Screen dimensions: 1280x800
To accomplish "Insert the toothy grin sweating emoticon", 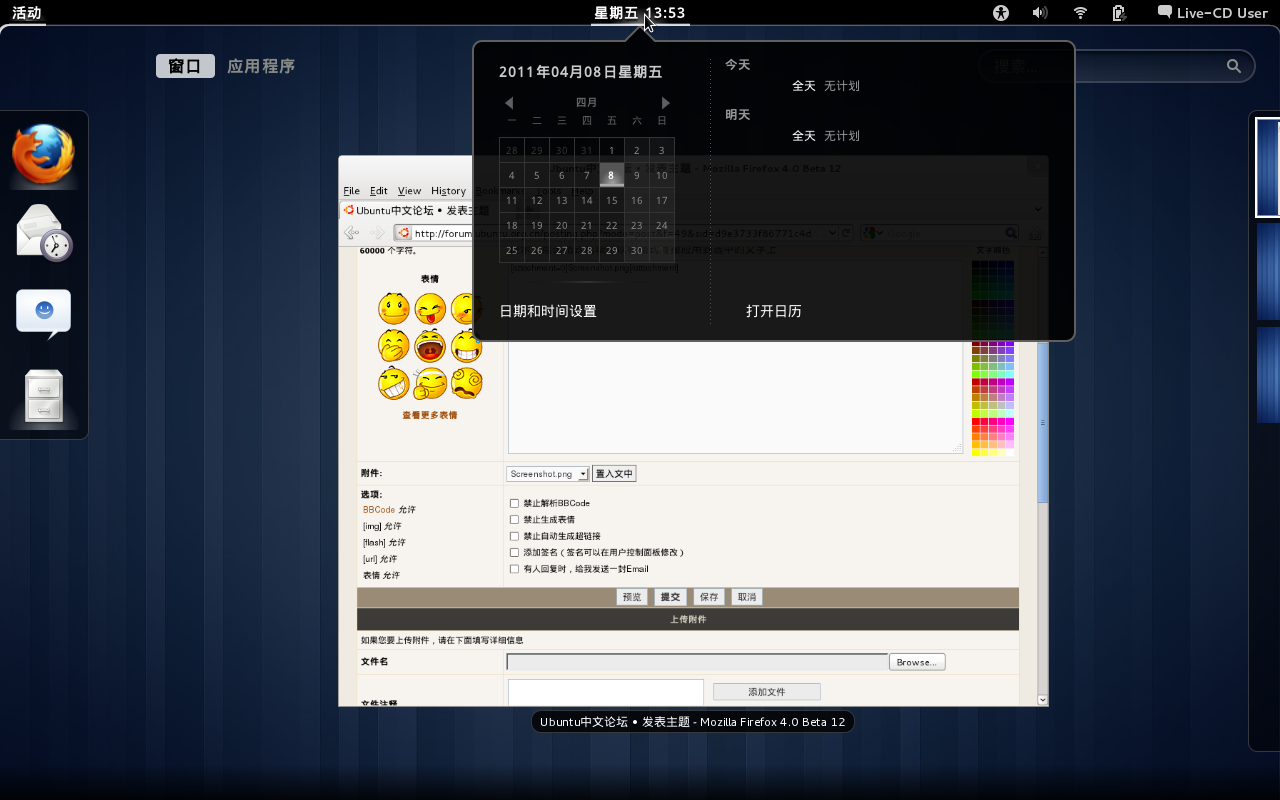I will [467, 346].
